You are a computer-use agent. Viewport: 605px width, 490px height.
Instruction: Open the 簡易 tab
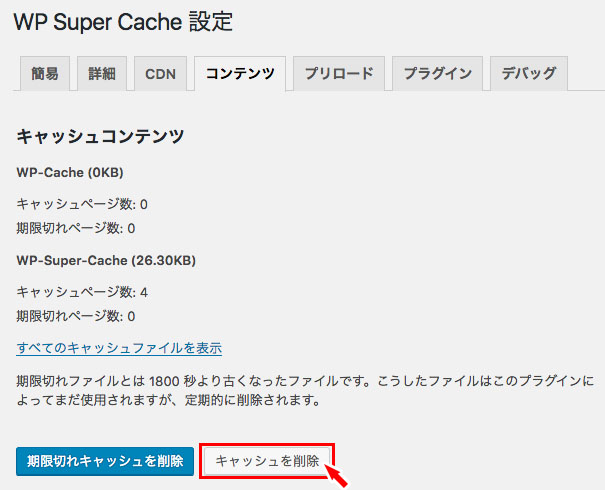45,74
